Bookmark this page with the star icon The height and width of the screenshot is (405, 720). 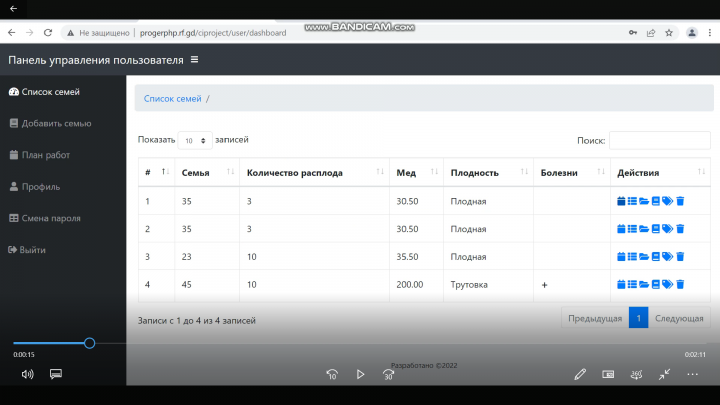click(x=669, y=33)
